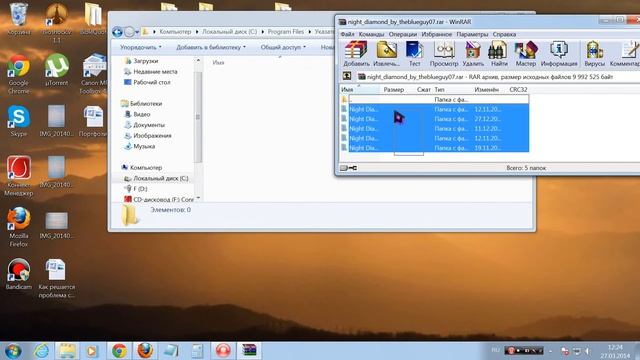
Task: Open Добавить в библиотеку dropdown in Explorer
Action: 211,47
